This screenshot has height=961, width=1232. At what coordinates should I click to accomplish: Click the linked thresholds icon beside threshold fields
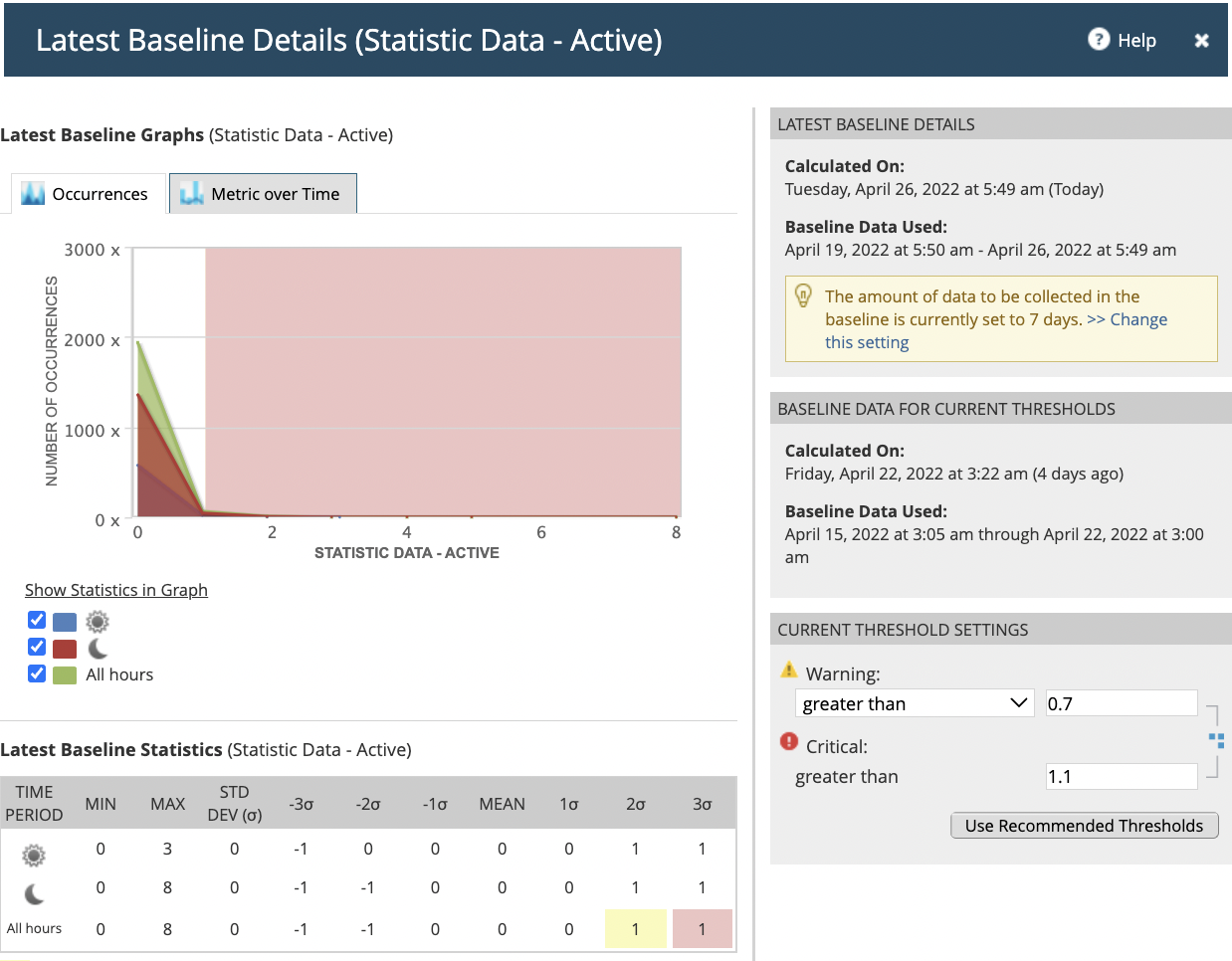(x=1216, y=740)
